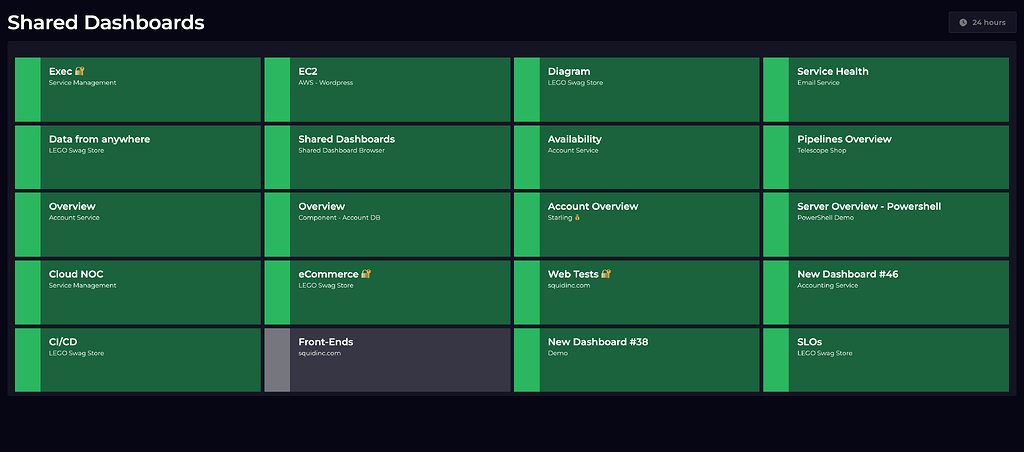Click the green status bar of Exec tile
This screenshot has width=1024, height=452.
click(27, 89)
